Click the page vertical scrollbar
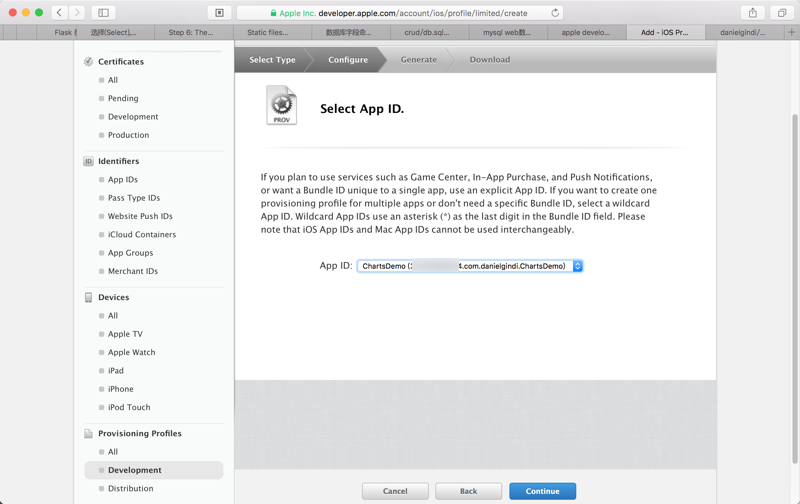 click(794, 288)
